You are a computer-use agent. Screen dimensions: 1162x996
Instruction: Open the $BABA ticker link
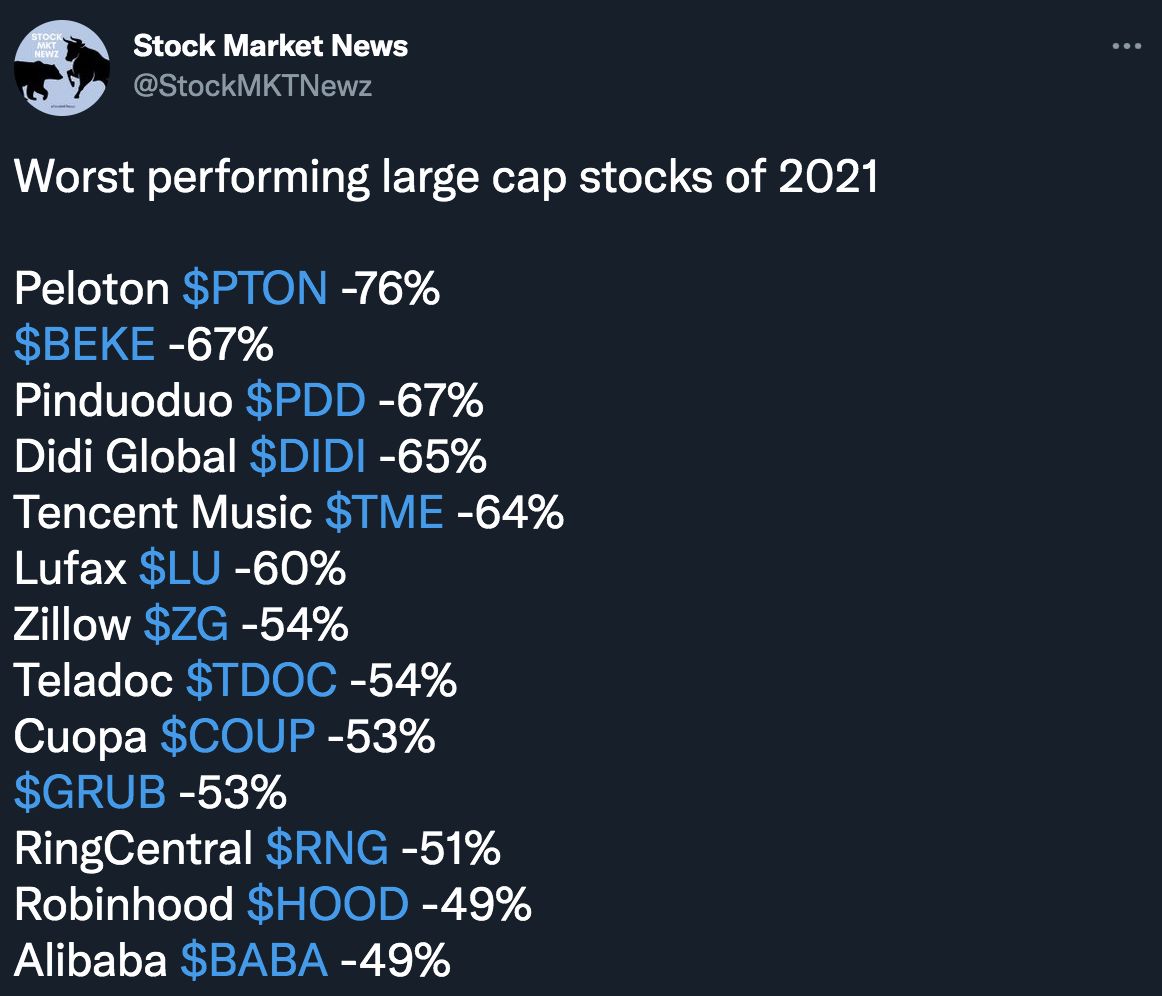[x=254, y=961]
